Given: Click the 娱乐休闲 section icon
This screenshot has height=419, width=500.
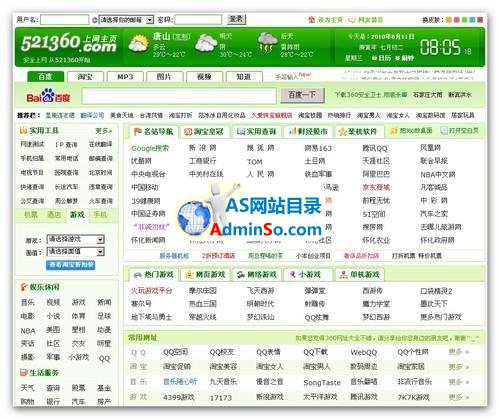Looking at the screenshot, I should click(x=24, y=287).
